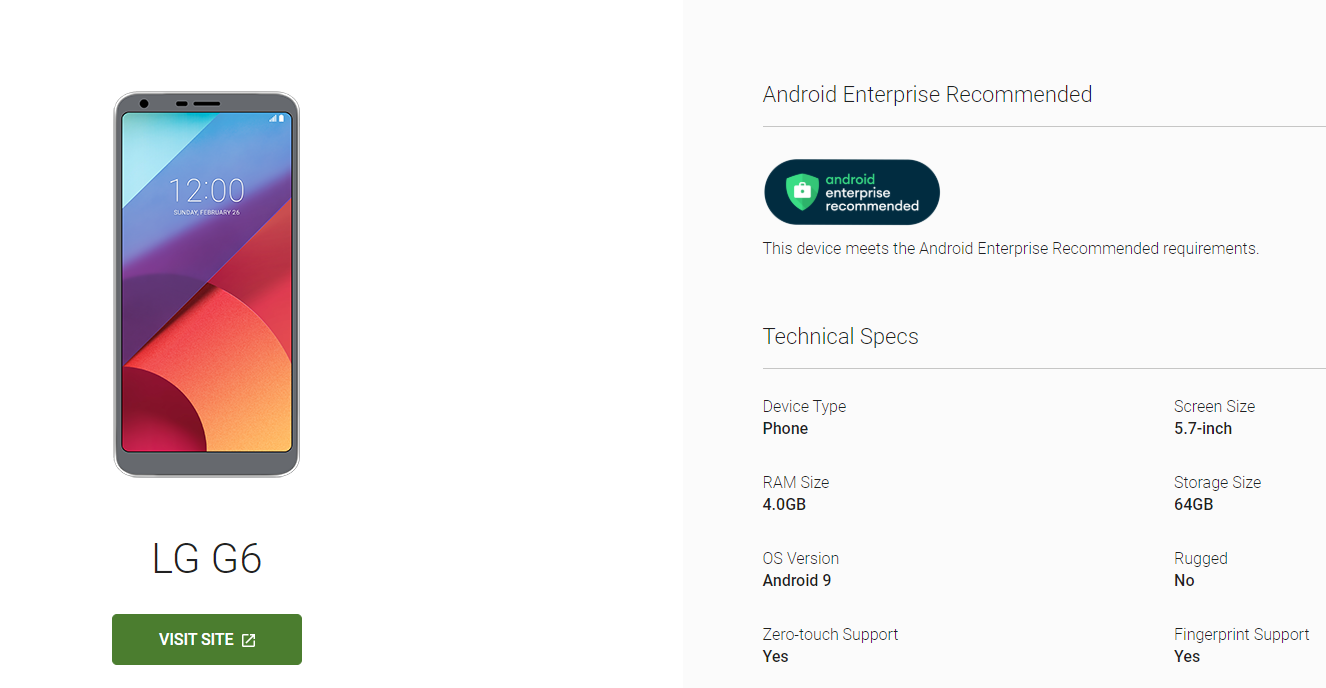Click the Screen Size label

tap(1214, 406)
